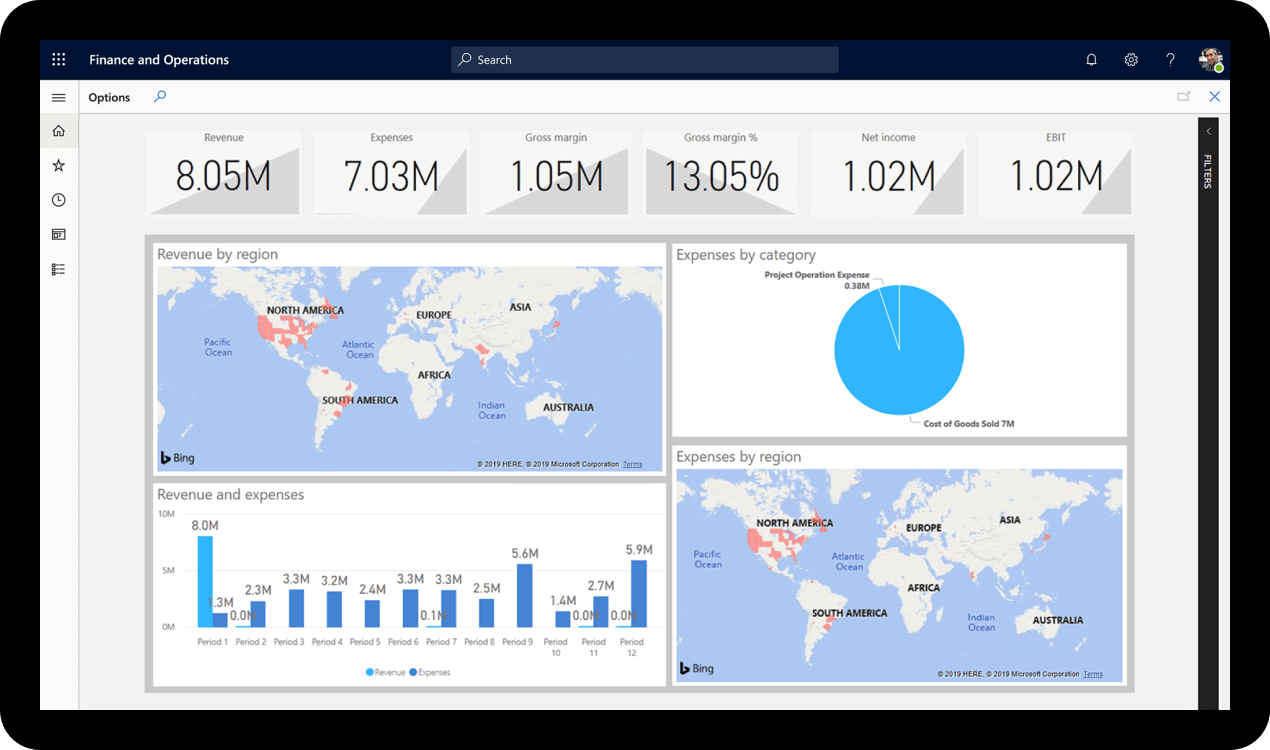Viewport: 1270px width, 750px height.
Task: Open notifications via the bell icon
Action: (1091, 59)
